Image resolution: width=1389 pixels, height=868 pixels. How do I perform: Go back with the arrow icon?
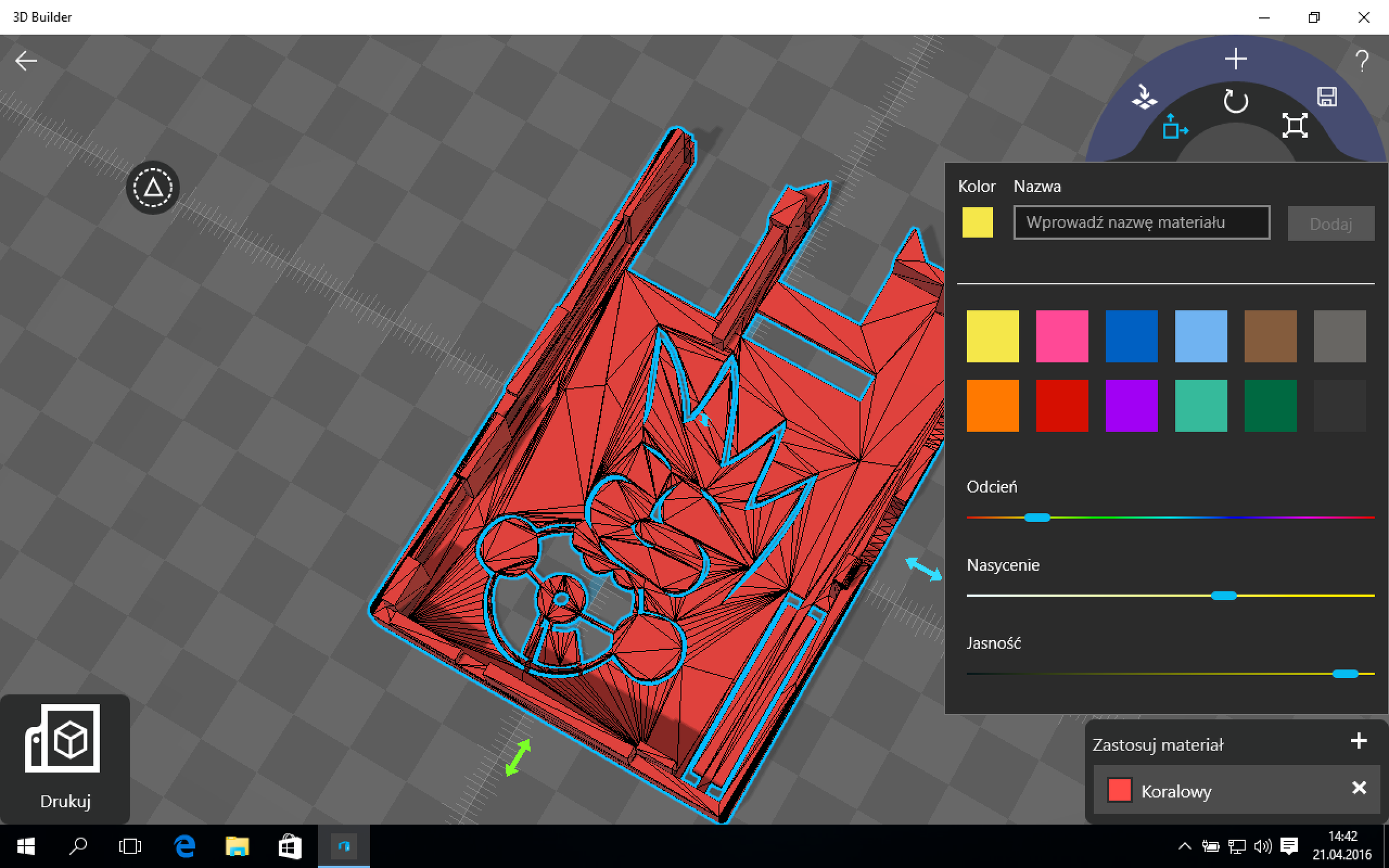[26, 61]
